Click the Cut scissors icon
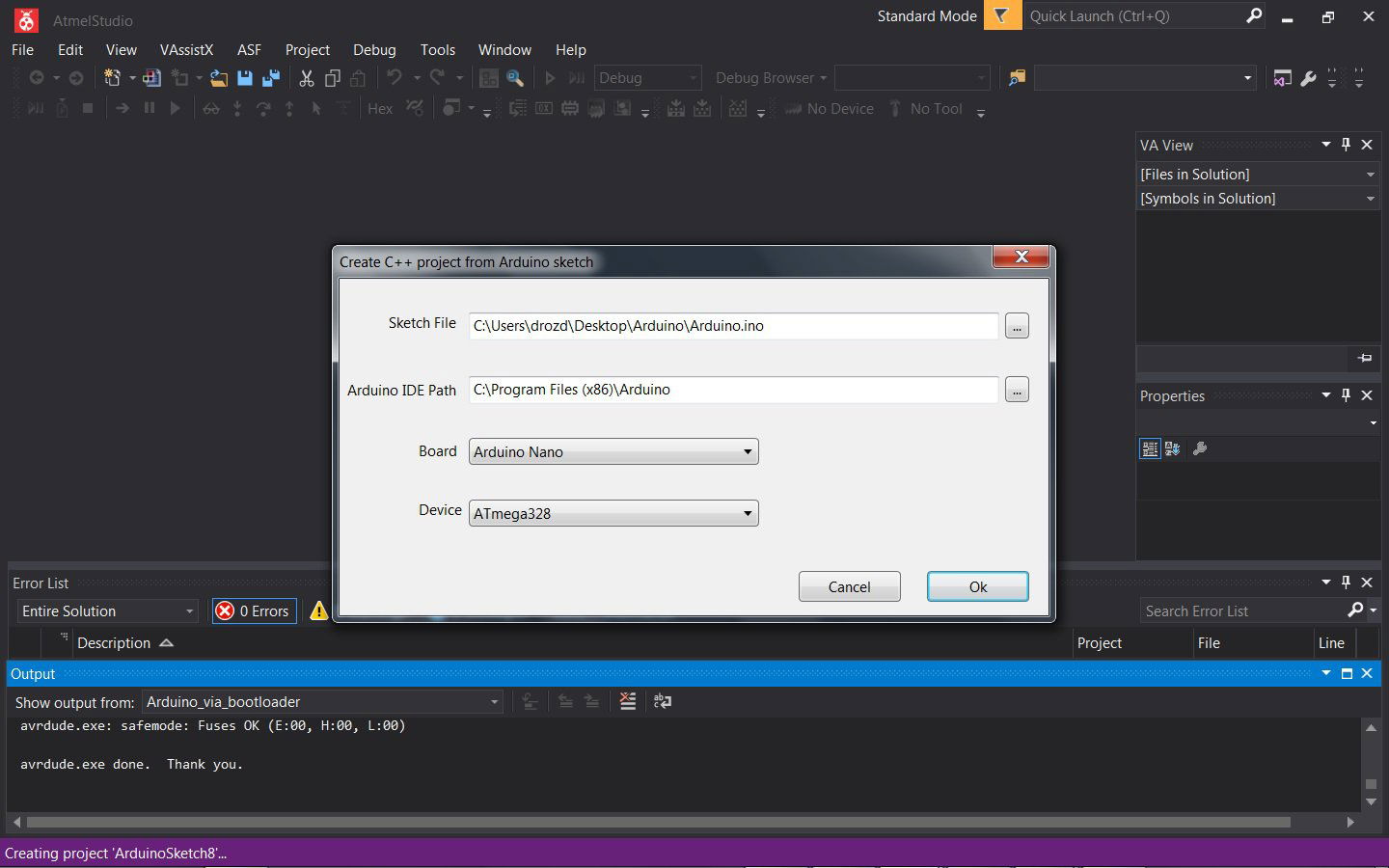This screenshot has width=1389, height=868. click(307, 78)
